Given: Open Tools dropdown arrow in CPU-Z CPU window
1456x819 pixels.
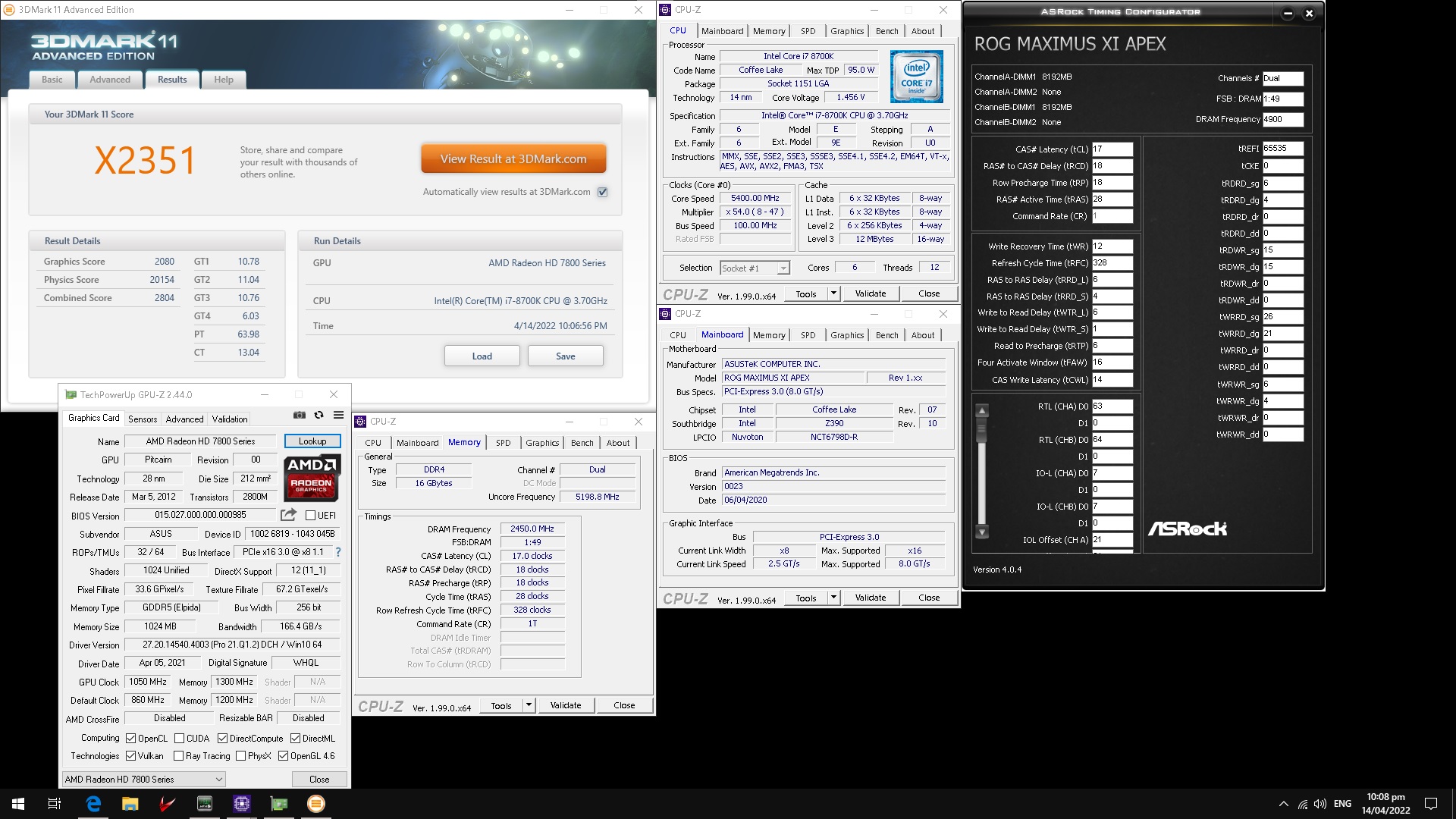Looking at the screenshot, I should click(x=833, y=293).
